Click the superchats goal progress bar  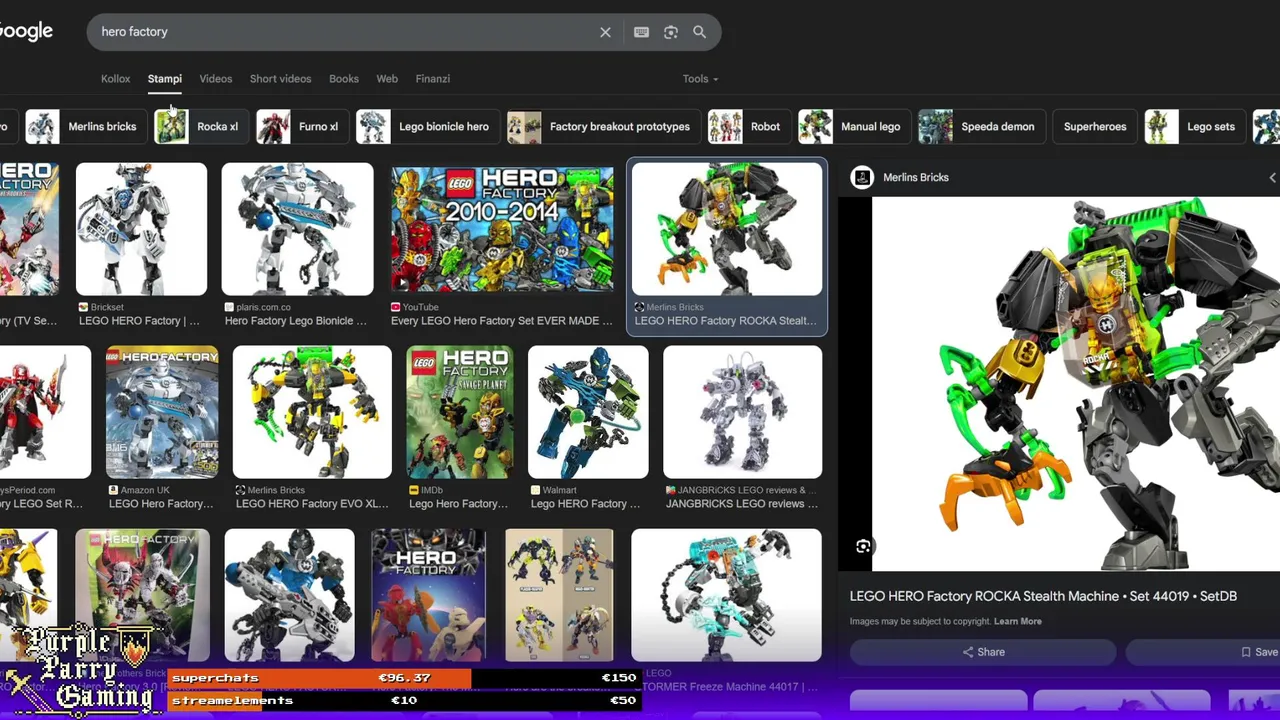(404, 678)
